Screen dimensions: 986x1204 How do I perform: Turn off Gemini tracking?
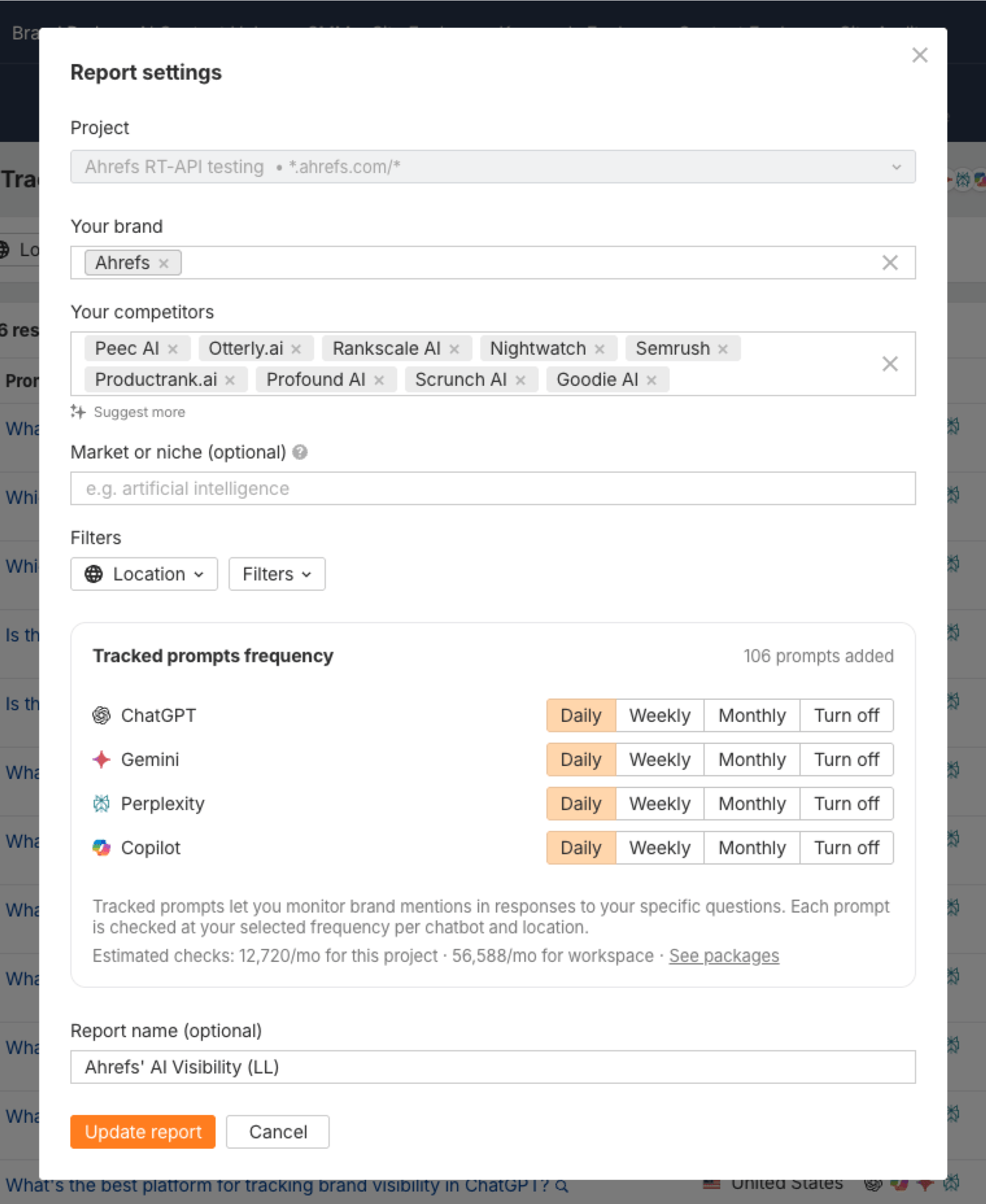tap(847, 760)
